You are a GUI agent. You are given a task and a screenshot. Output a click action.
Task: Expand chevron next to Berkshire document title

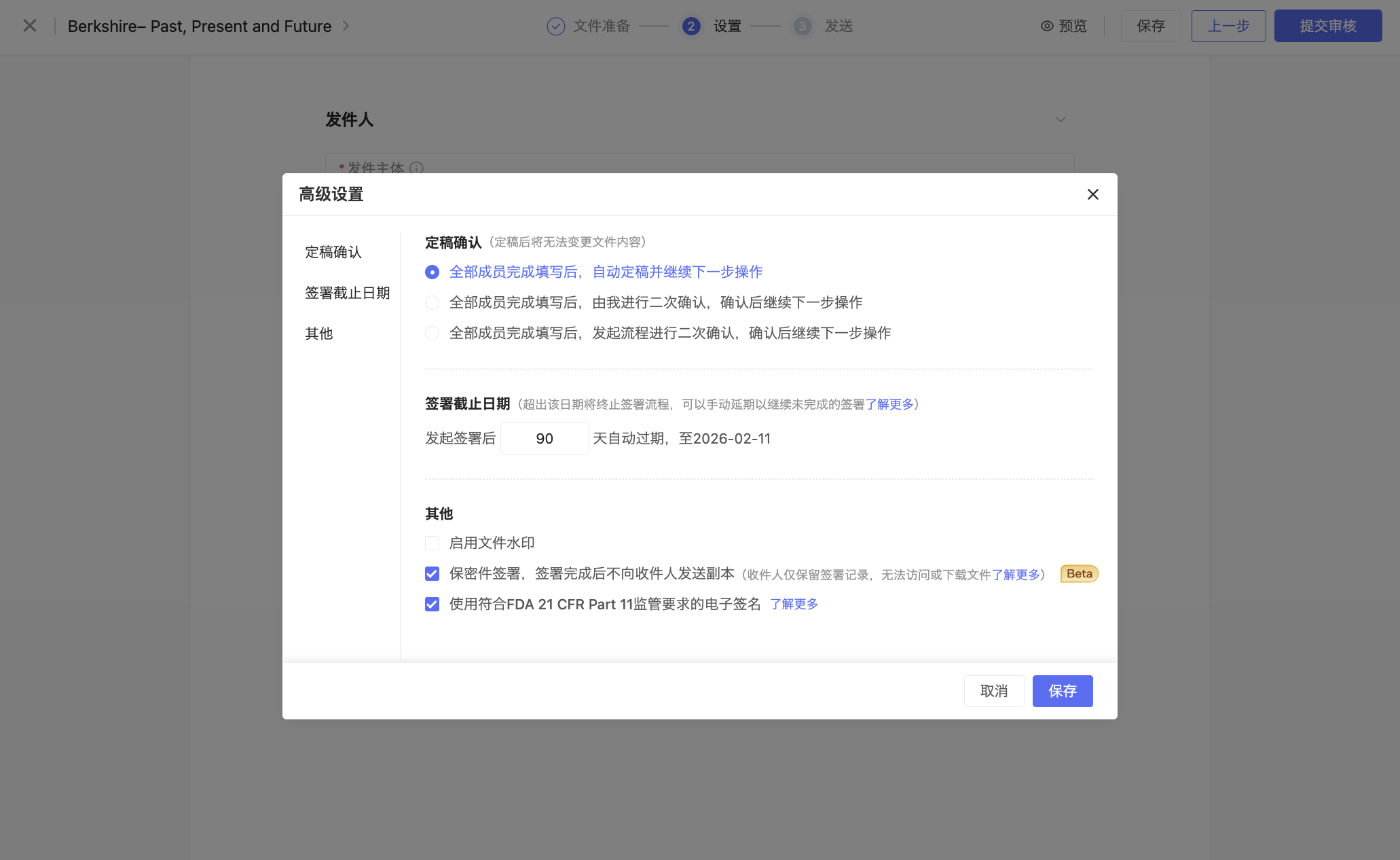pos(346,26)
